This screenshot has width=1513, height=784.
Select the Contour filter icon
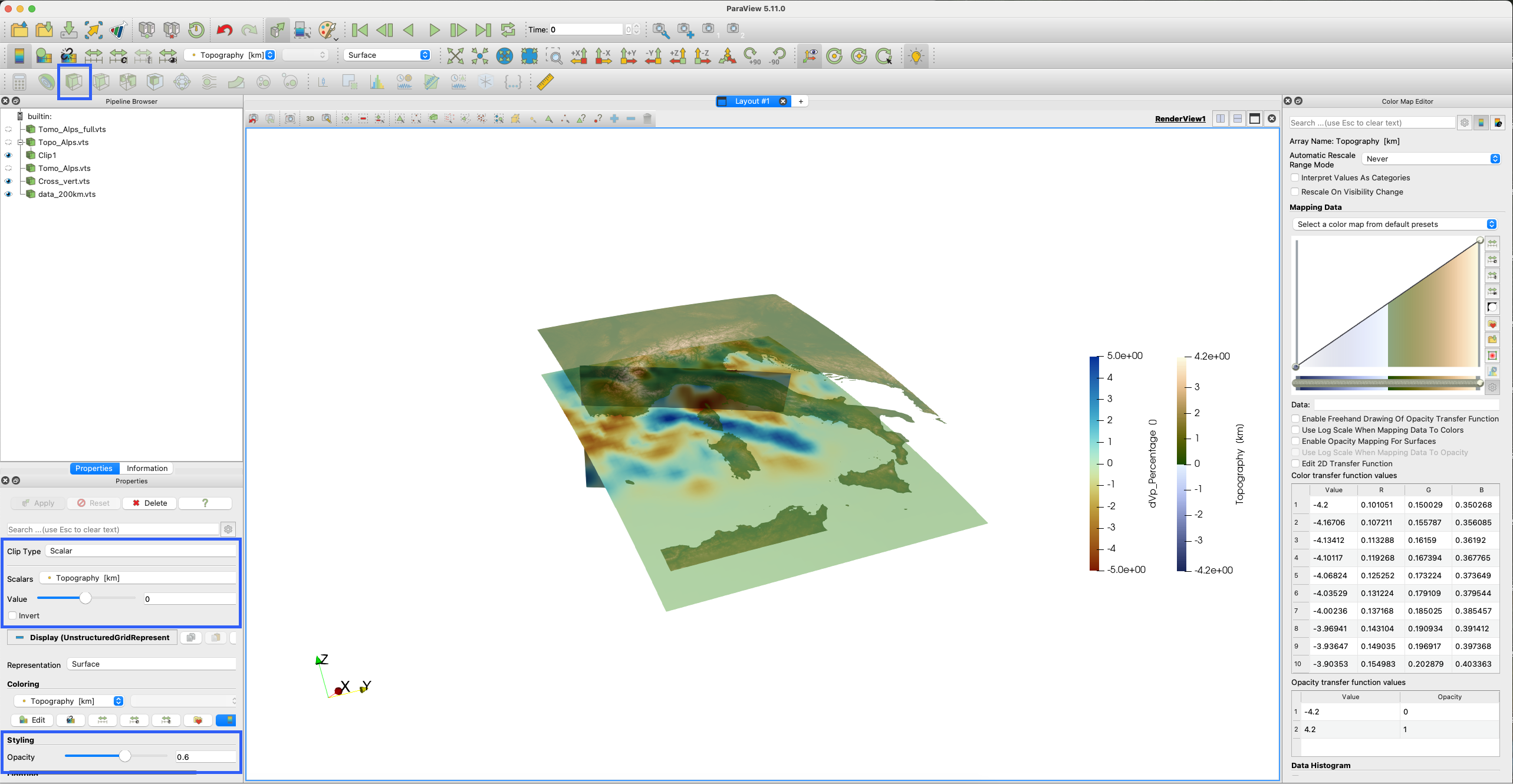[46, 82]
